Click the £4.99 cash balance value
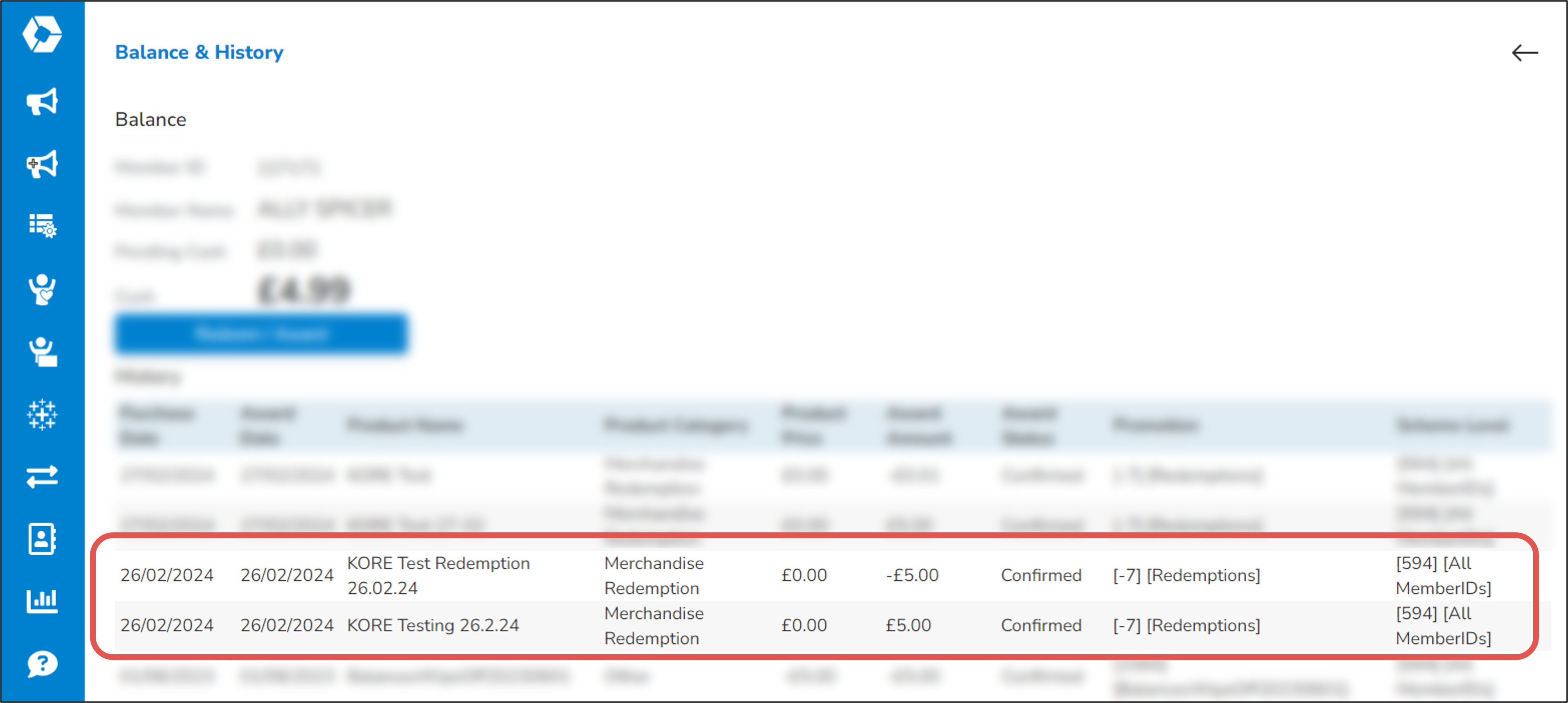This screenshot has width=1568, height=703. pos(303,289)
